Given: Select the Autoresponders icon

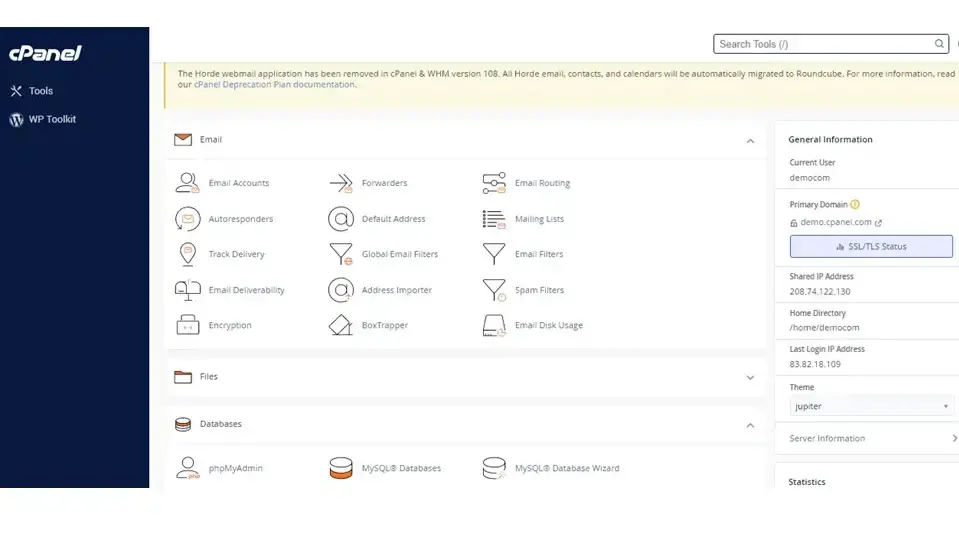Looking at the screenshot, I should click(x=187, y=219).
